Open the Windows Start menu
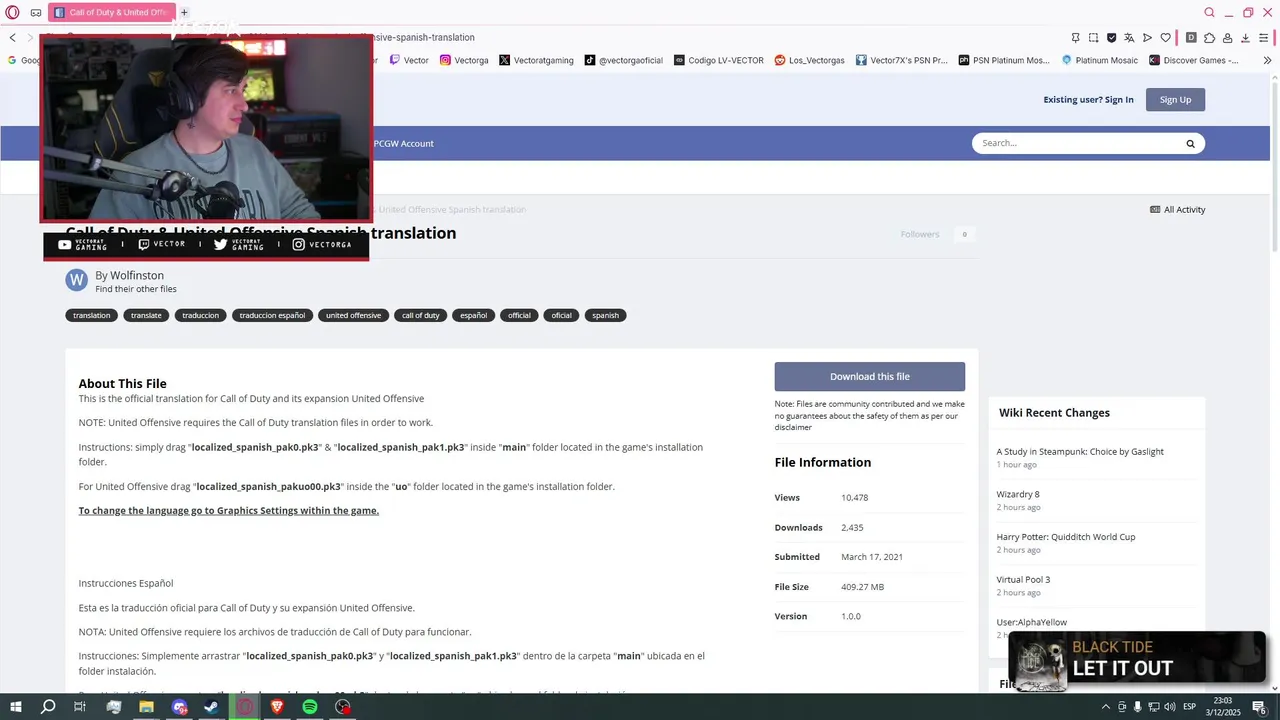The image size is (1280, 720). click(15, 707)
